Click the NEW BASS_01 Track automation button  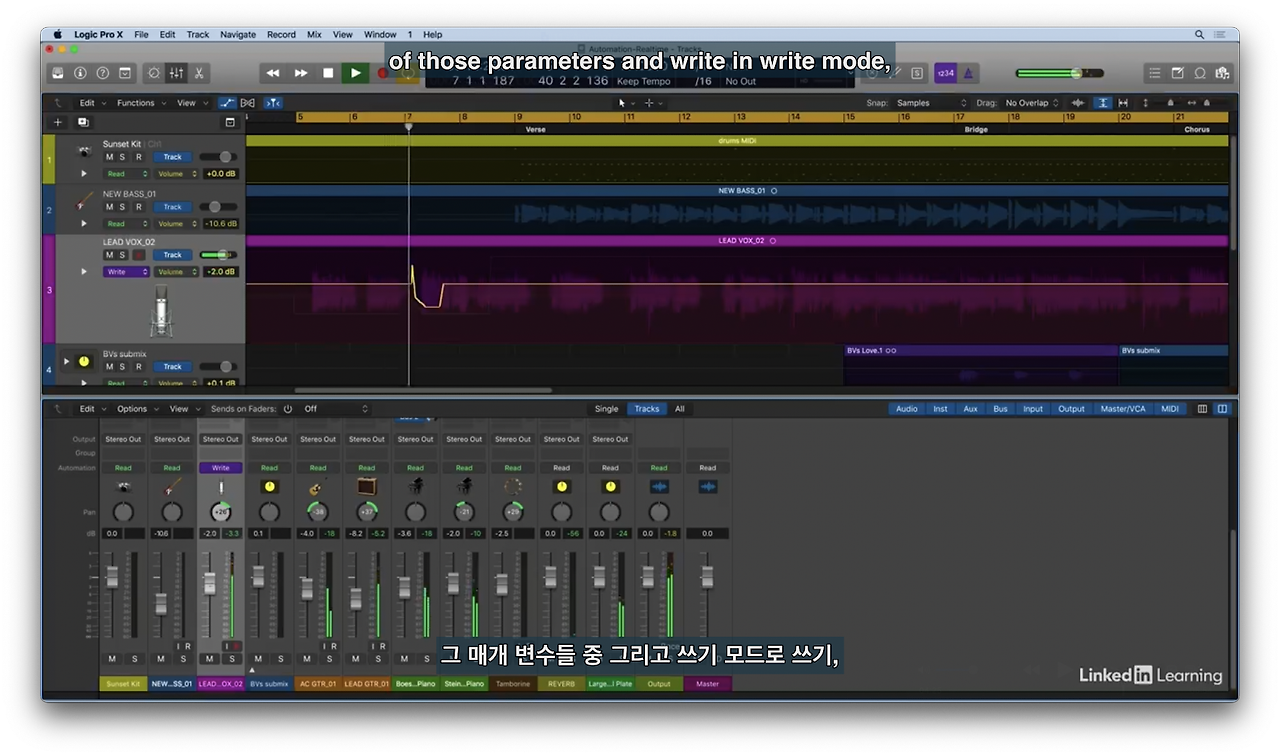click(173, 207)
